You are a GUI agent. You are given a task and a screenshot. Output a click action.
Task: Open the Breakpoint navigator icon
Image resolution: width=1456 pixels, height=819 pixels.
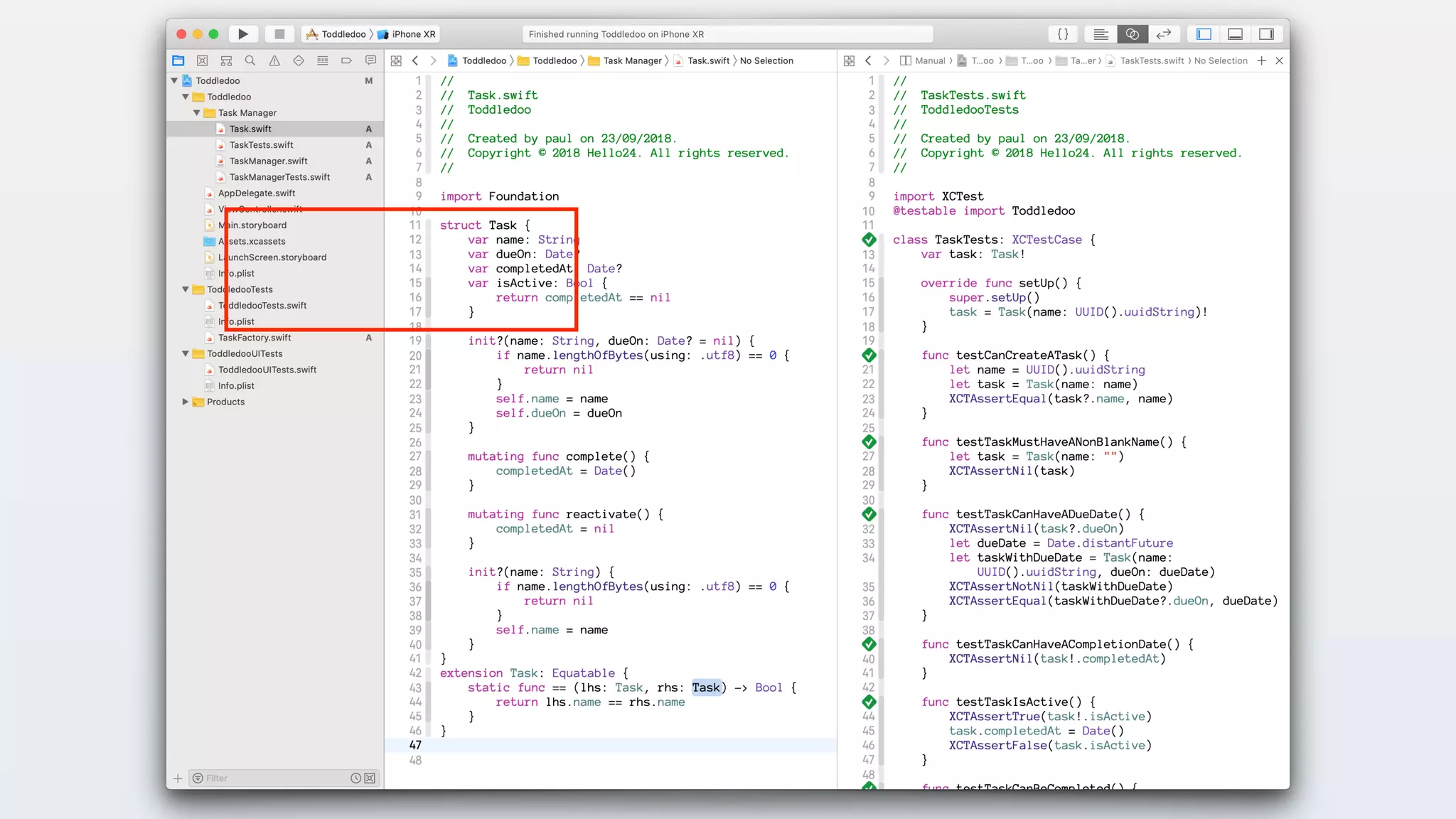pos(346,61)
